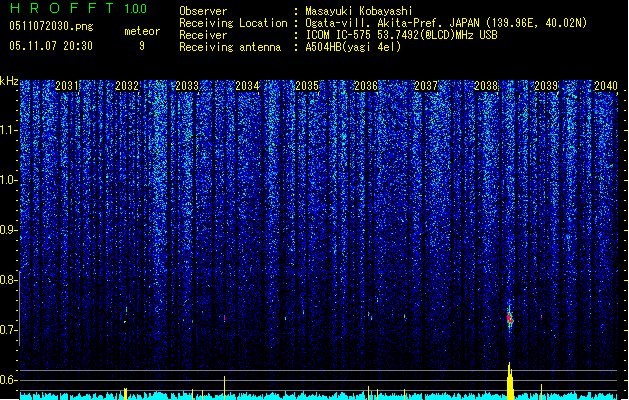Viewport: 629px width, 400px height.
Task: Click the 2039 time marker
Action: (x=546, y=86)
